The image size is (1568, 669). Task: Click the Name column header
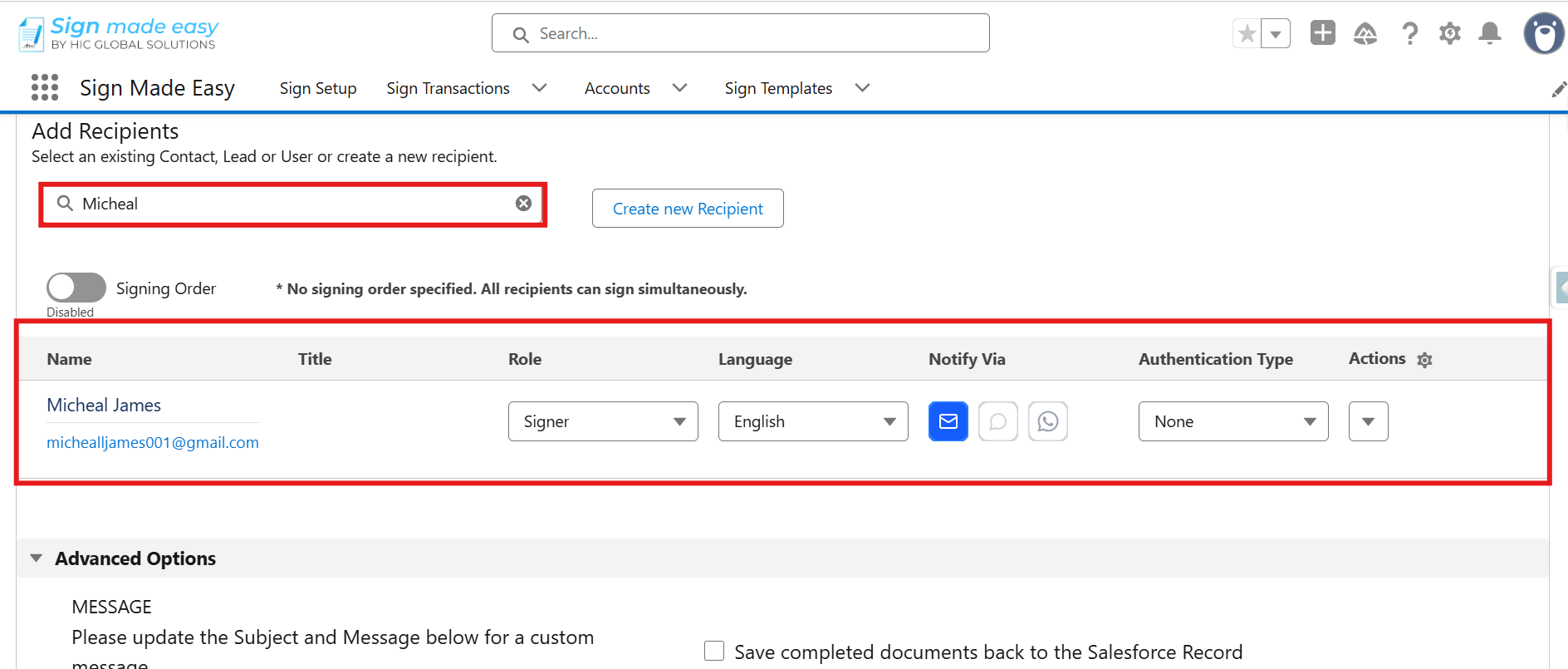tap(69, 359)
